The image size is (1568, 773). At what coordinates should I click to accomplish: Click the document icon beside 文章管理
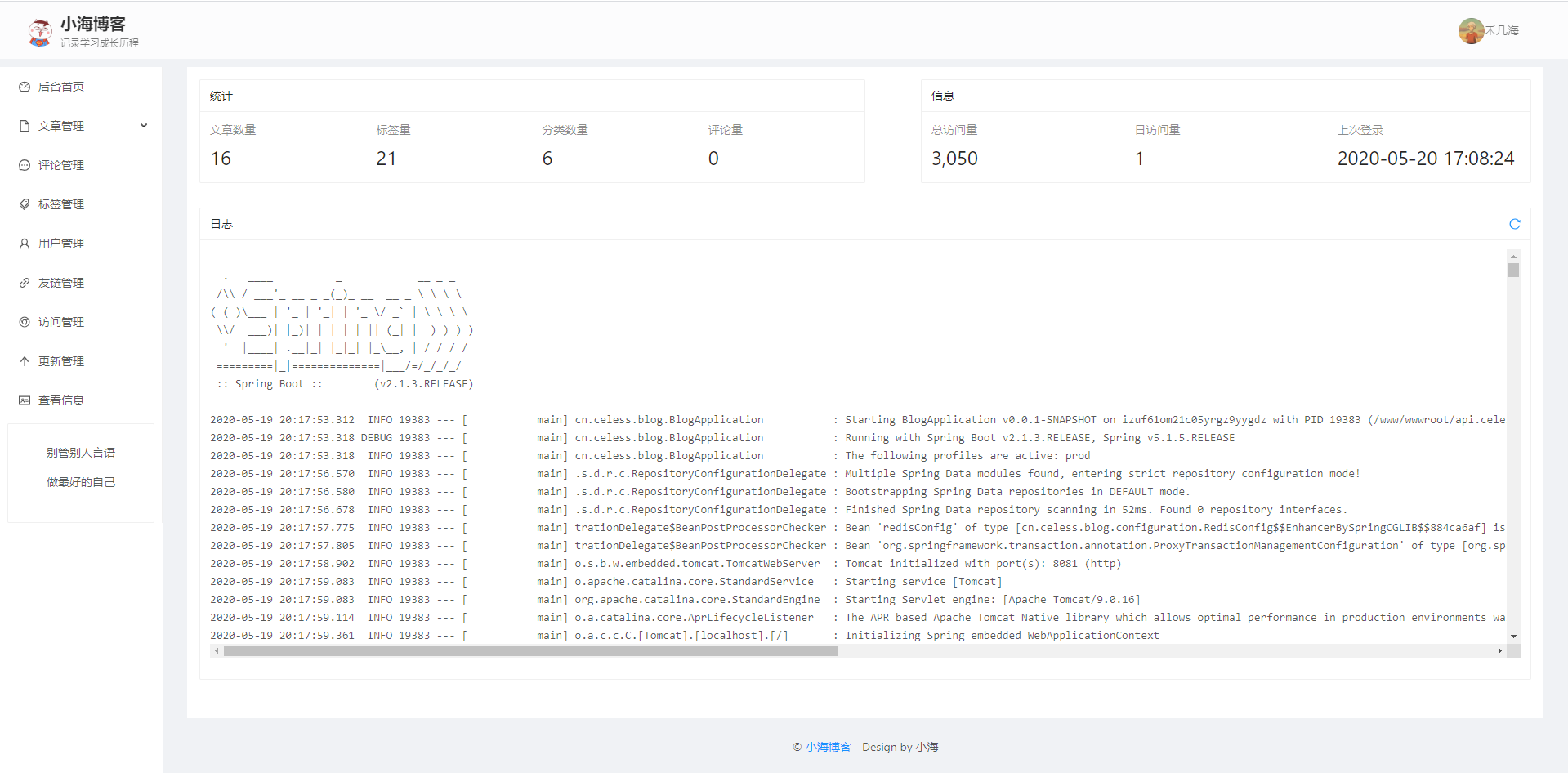25,126
